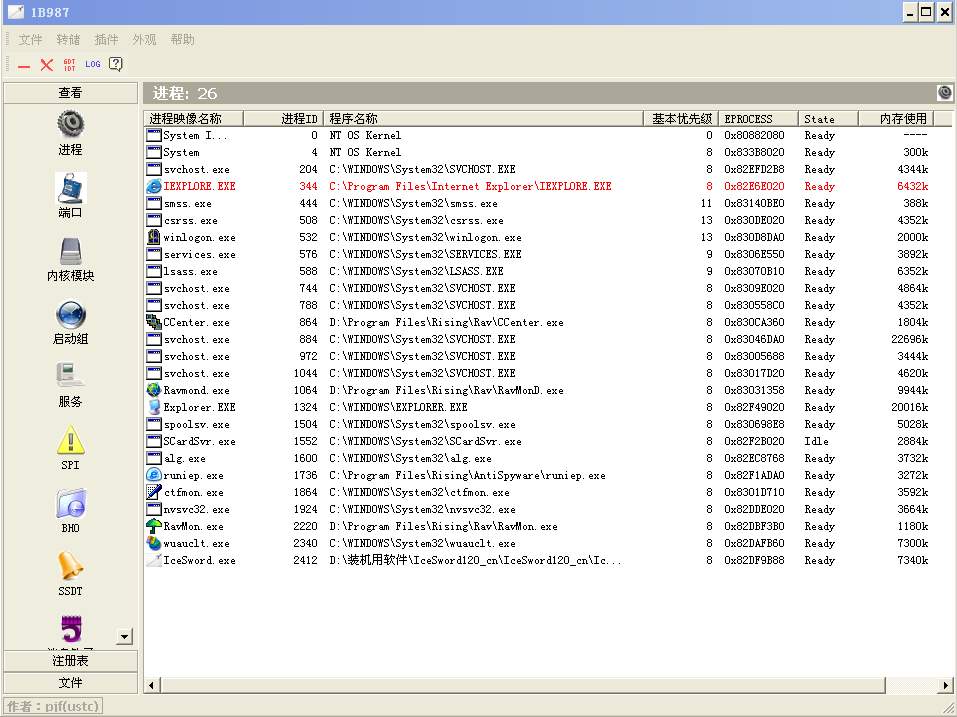The width and height of the screenshot is (957, 717).
Task: Sort by 进程映像名称 column header
Action: pos(193,118)
